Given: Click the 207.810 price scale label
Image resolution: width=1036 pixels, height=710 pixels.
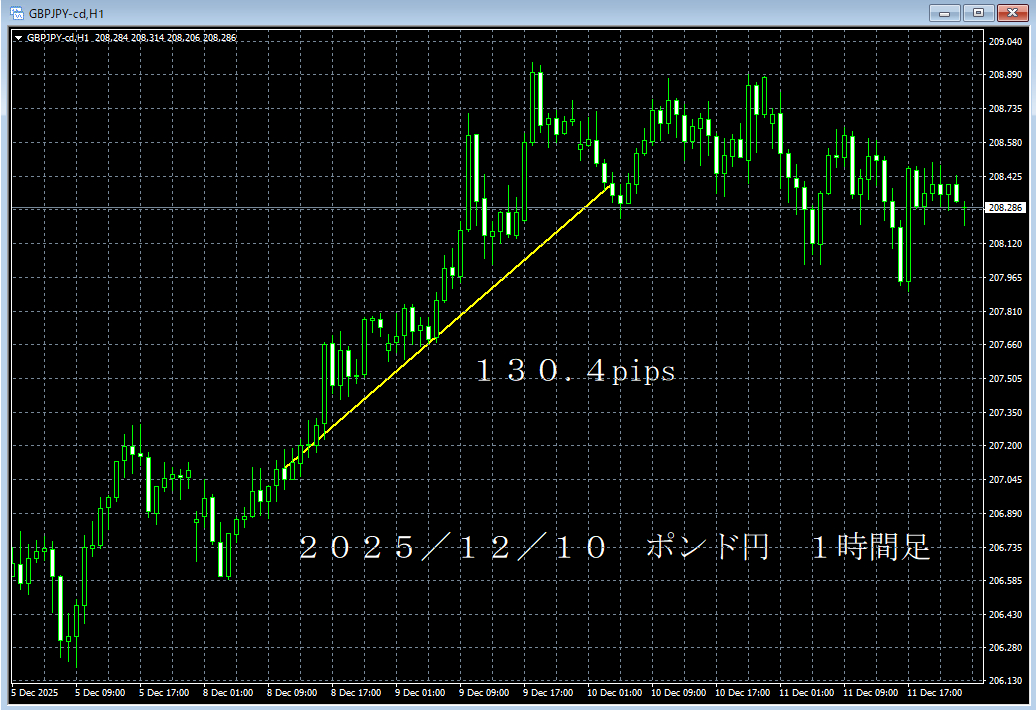Looking at the screenshot, I should click(x=1005, y=312).
